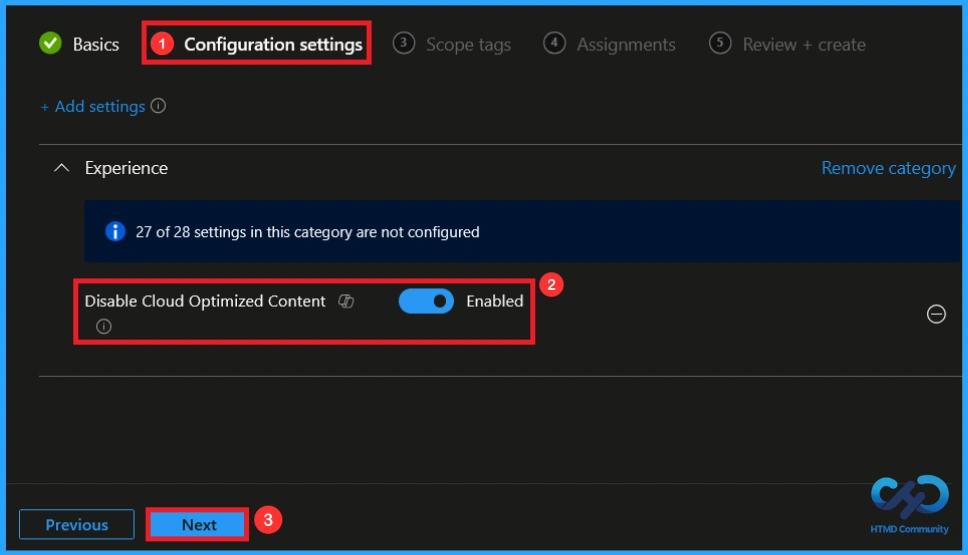
Task: Click the Enabled label text
Action: click(494, 301)
